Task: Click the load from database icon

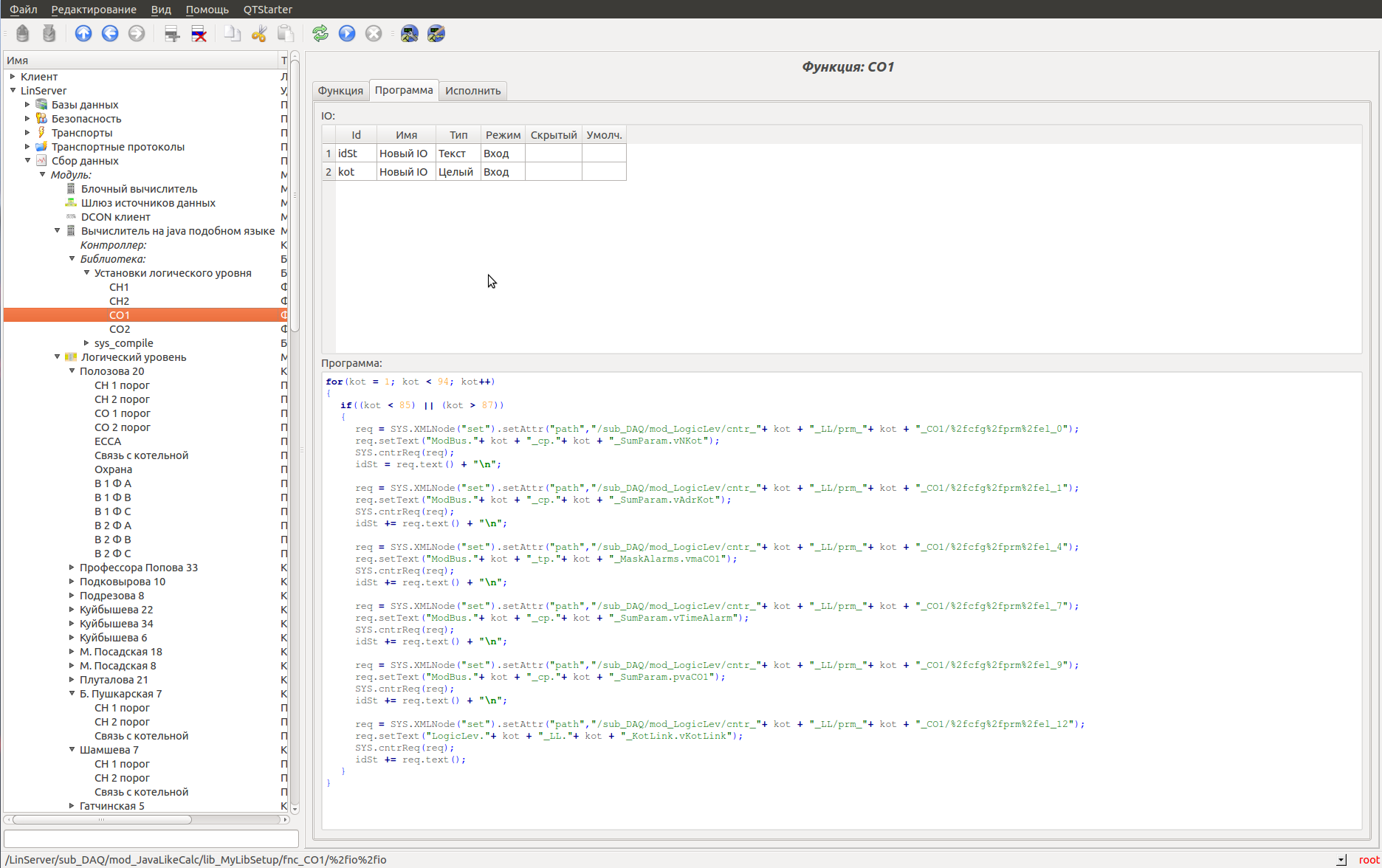Action: click(x=23, y=33)
